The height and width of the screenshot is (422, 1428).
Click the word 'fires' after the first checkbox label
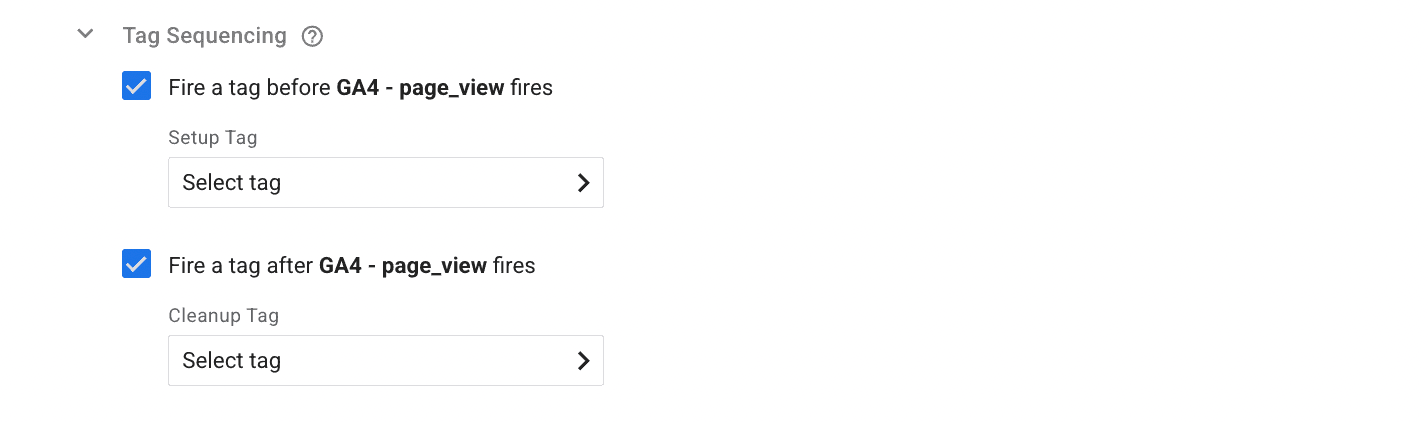point(531,88)
